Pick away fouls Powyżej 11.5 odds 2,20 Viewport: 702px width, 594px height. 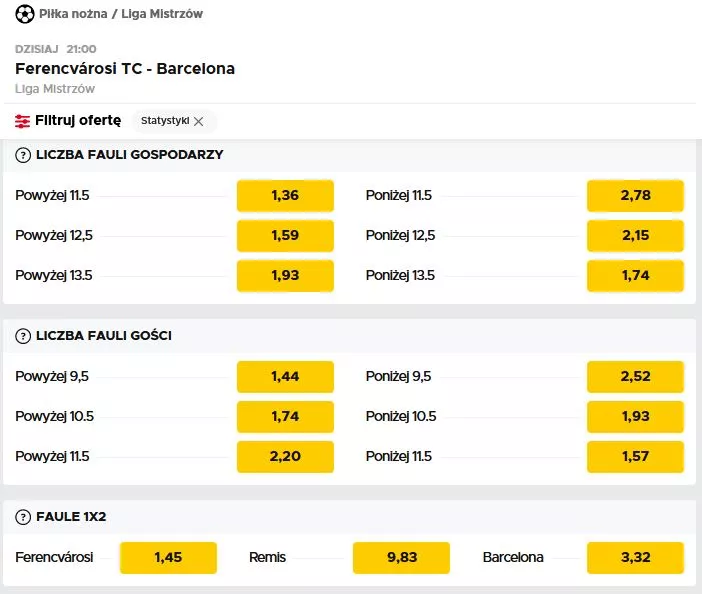(285, 457)
